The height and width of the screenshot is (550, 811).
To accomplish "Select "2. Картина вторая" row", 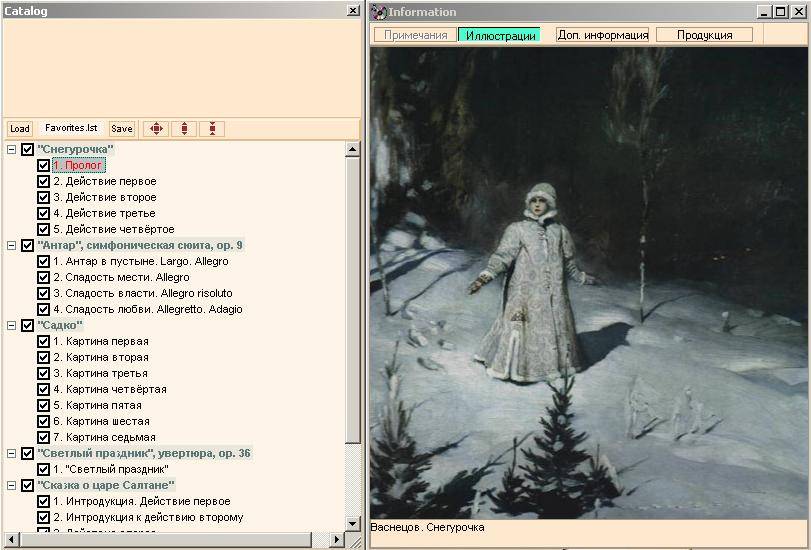I will (101, 358).
